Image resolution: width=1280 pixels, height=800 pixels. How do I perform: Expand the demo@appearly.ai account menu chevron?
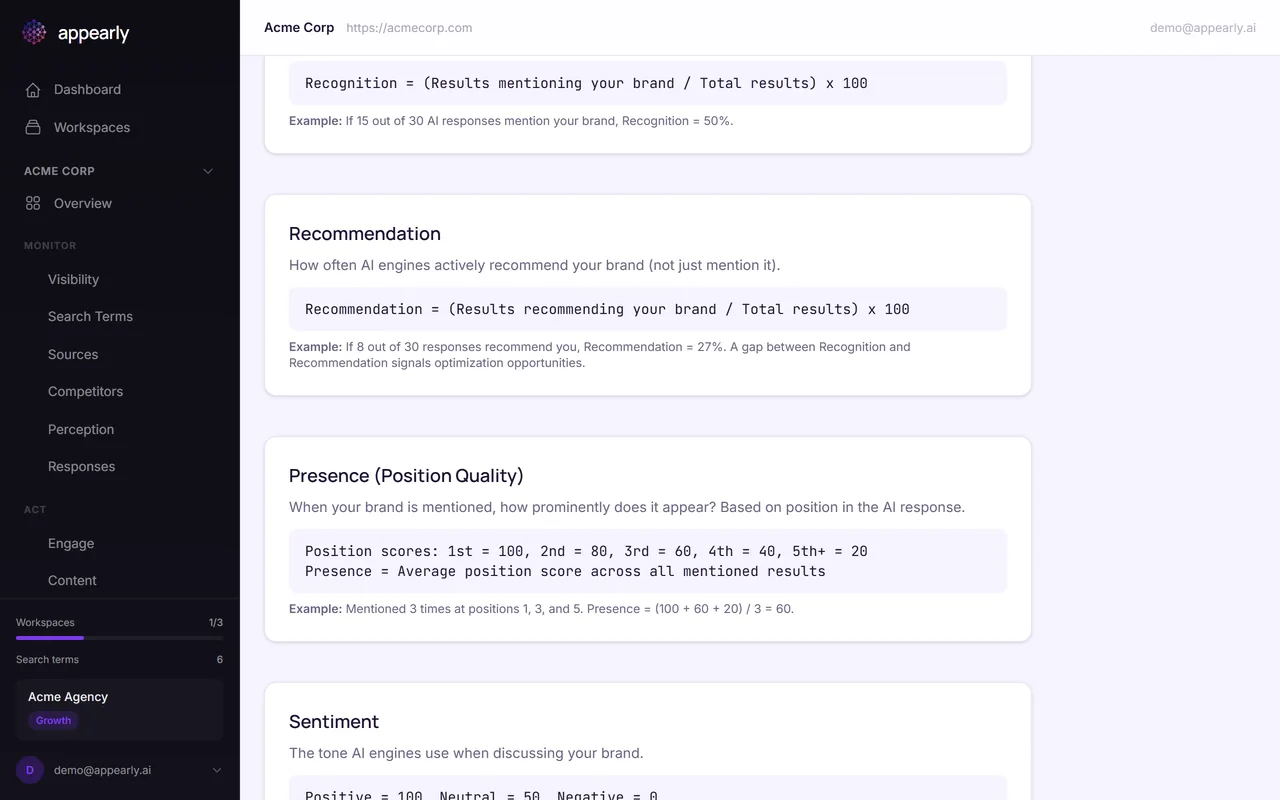(217, 770)
